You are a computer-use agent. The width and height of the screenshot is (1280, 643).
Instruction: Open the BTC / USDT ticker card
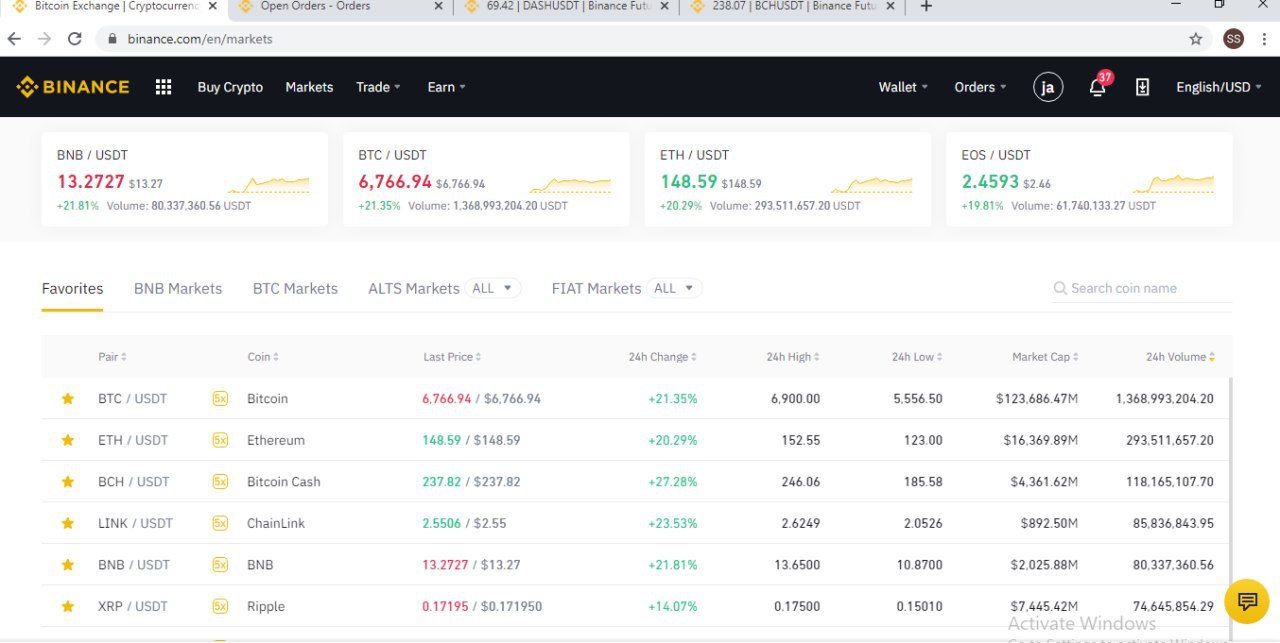coord(486,180)
